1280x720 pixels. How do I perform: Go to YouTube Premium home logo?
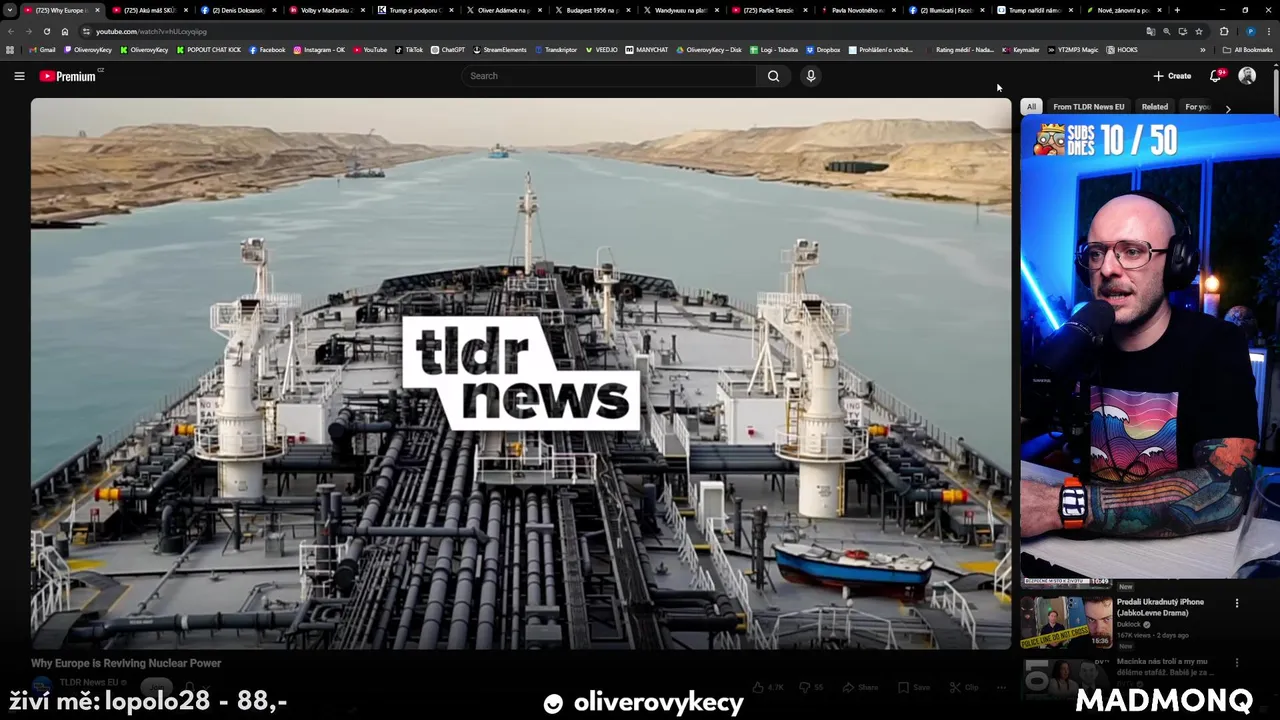click(x=68, y=76)
